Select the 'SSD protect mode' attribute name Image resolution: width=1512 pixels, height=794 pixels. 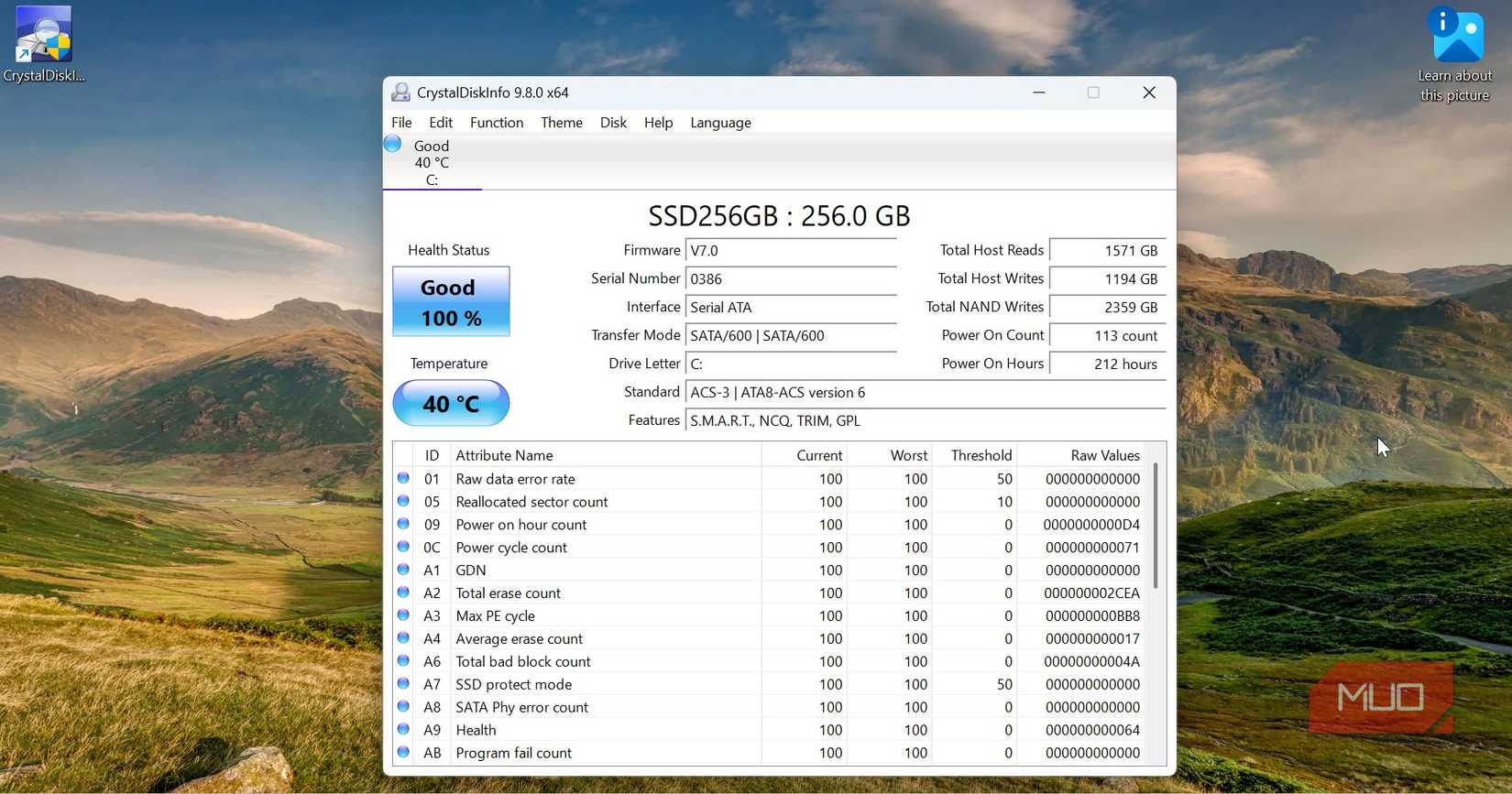[513, 685]
